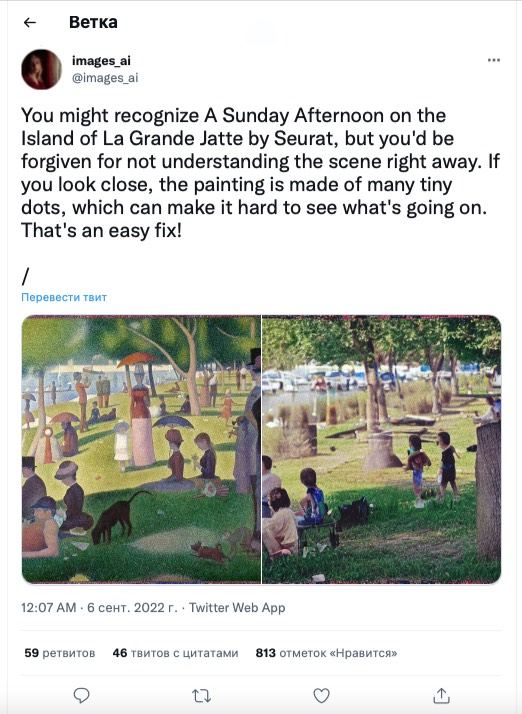View 46 твитов с цитатами

(175, 653)
